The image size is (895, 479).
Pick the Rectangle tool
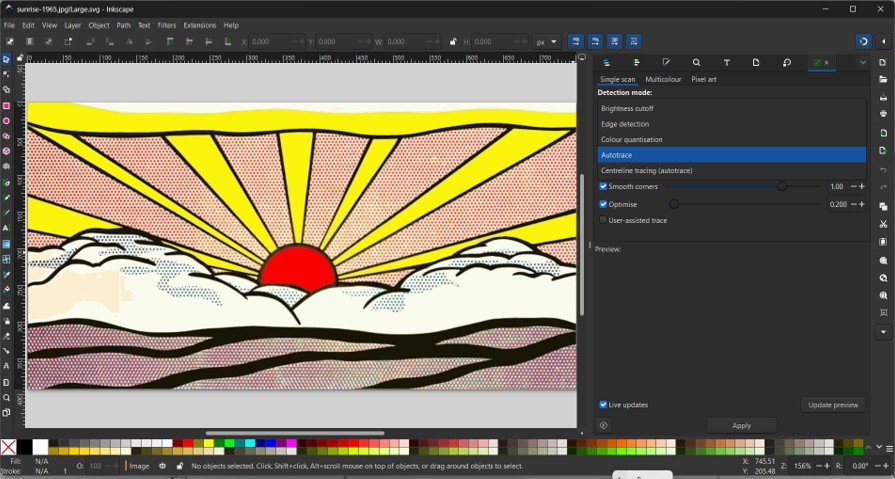pos(6,106)
